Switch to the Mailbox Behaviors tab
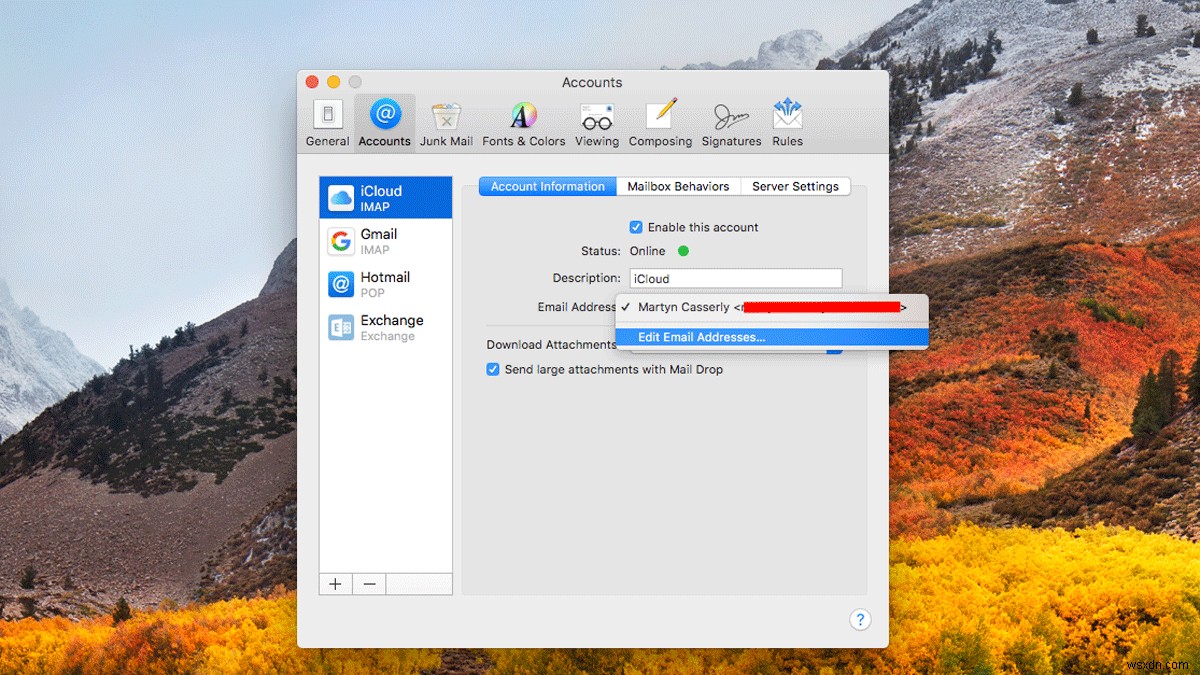 tap(679, 186)
